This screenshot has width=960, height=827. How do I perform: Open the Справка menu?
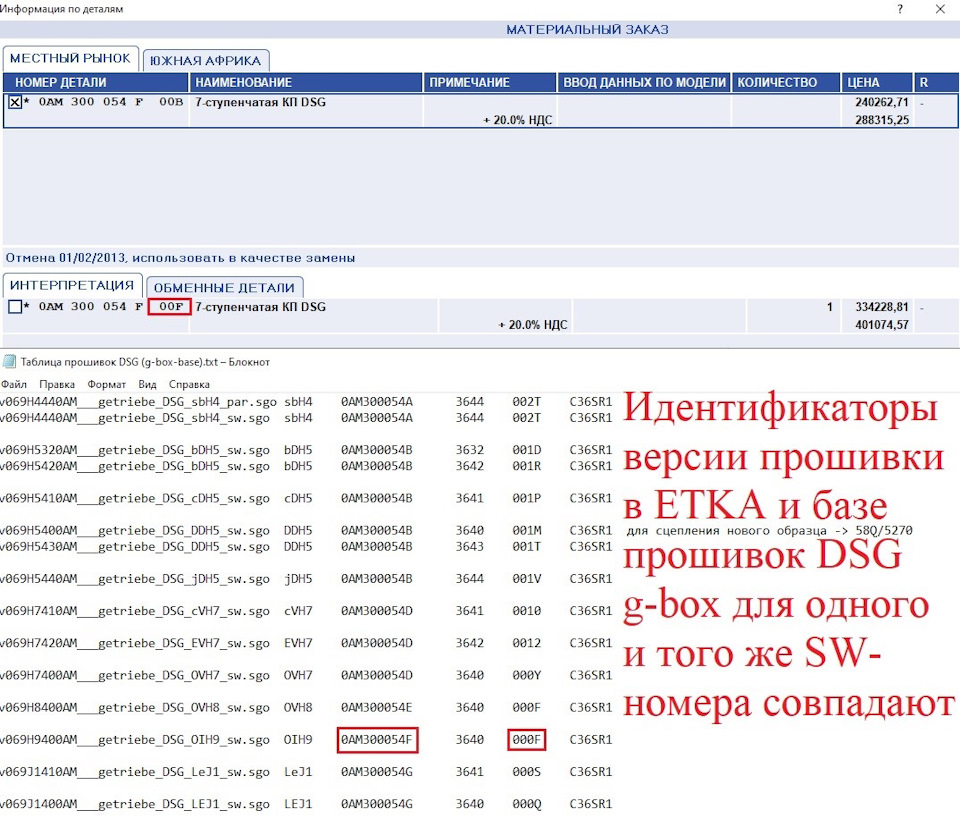pos(189,384)
